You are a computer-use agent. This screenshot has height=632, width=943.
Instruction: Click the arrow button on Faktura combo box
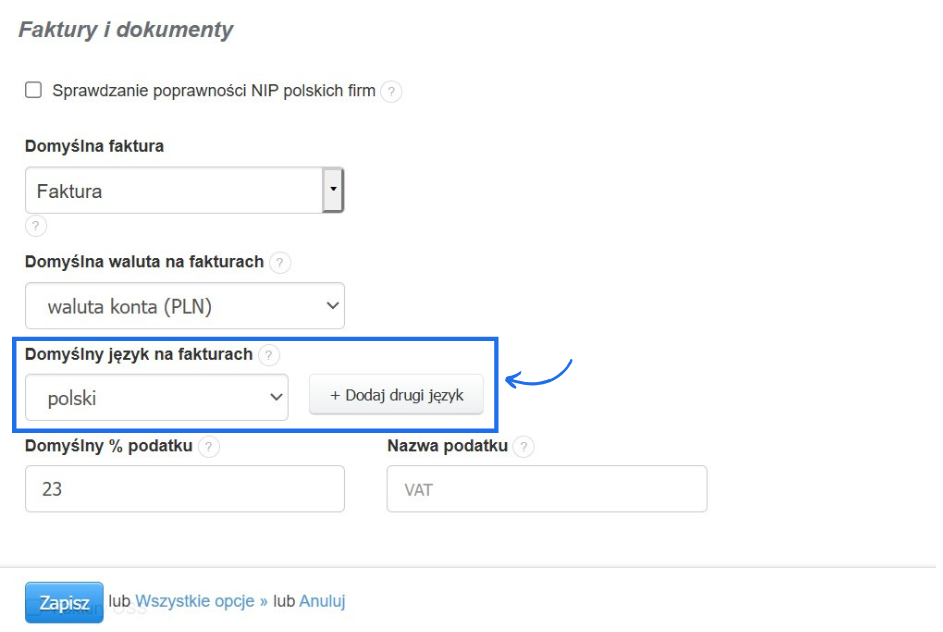[x=333, y=190]
